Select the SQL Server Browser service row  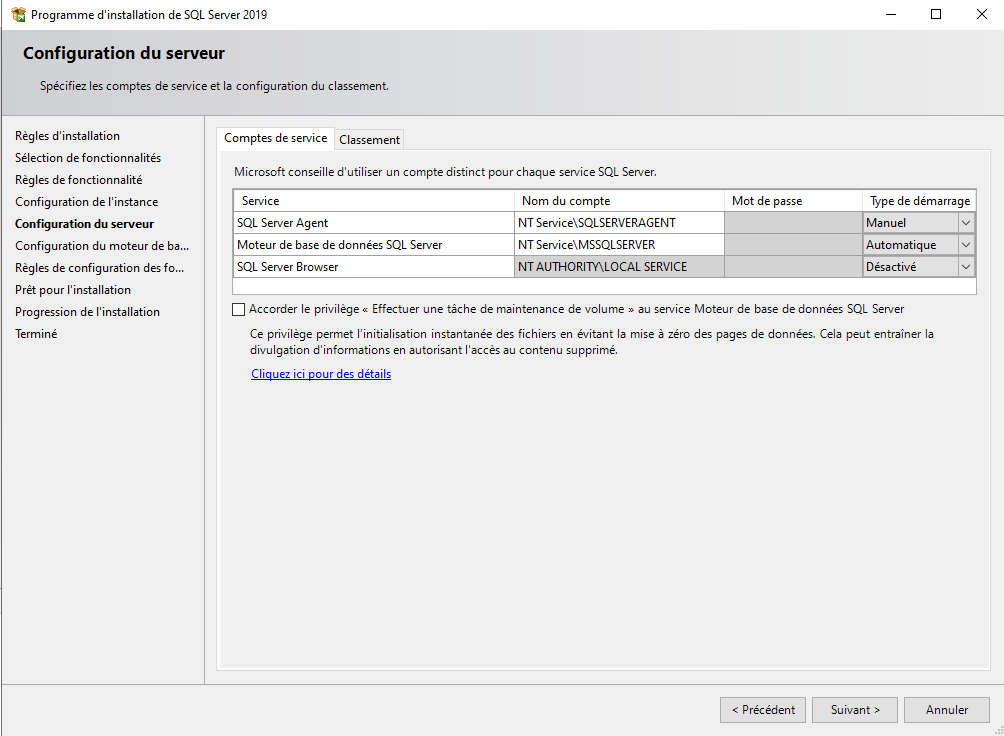coord(373,267)
